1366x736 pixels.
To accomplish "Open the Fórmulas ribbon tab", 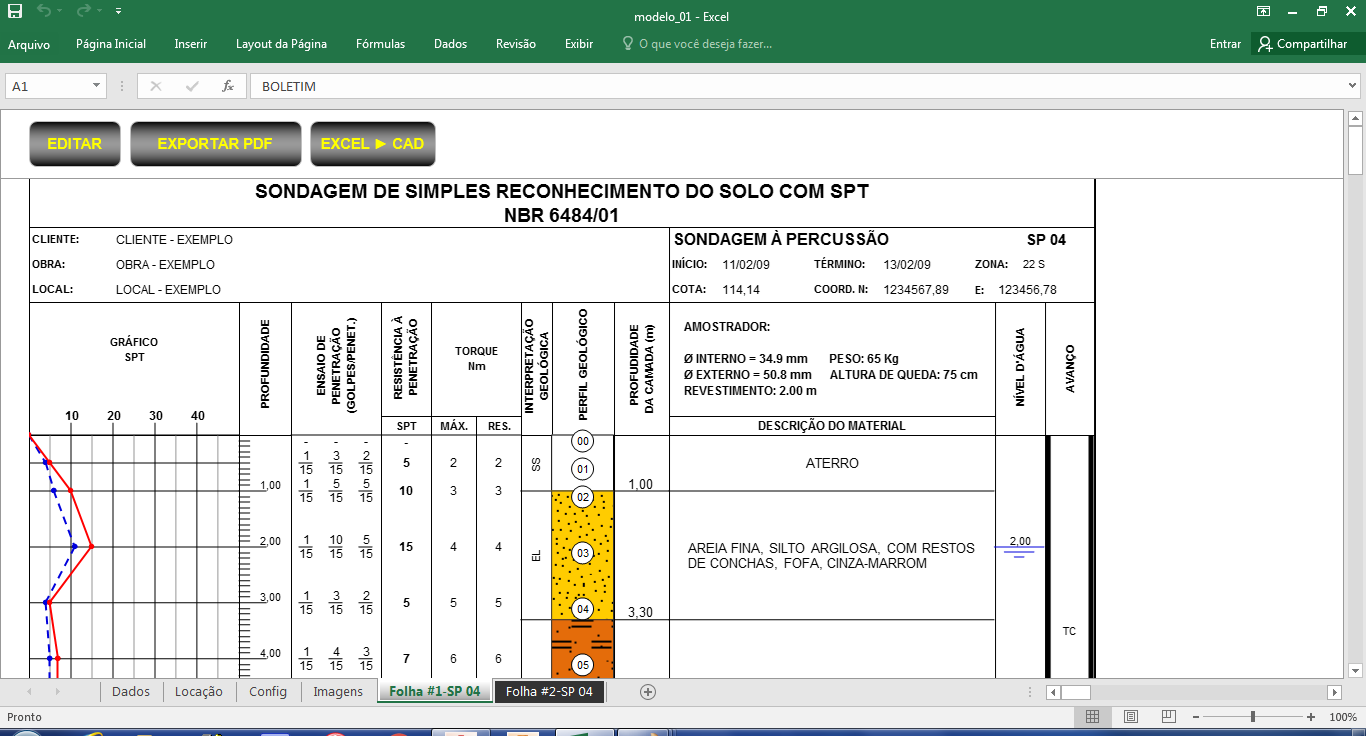I will tap(380, 44).
